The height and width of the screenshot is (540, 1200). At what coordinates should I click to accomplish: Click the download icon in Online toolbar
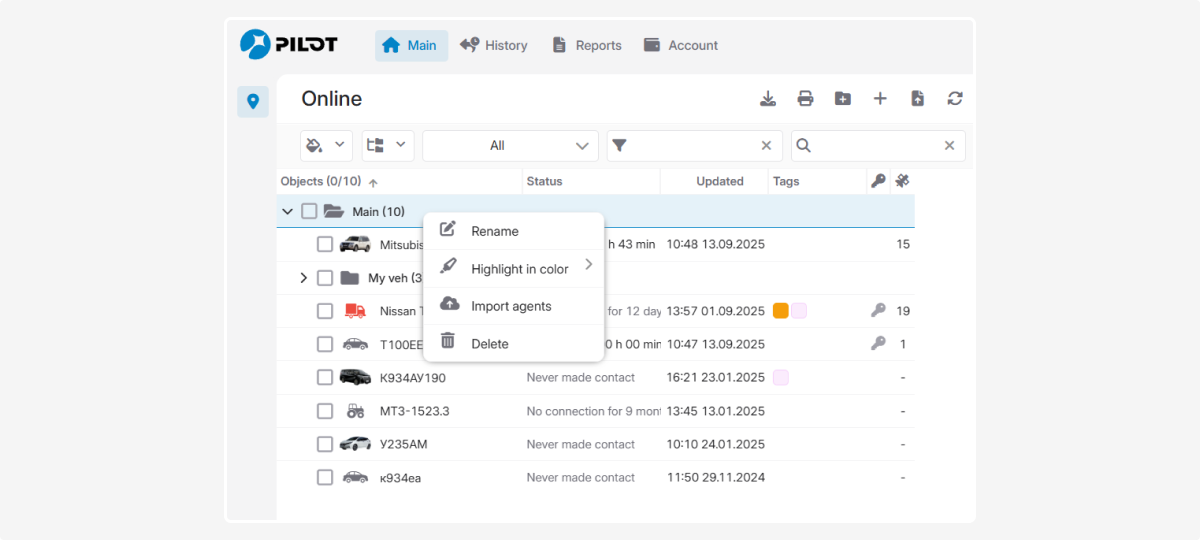point(768,98)
